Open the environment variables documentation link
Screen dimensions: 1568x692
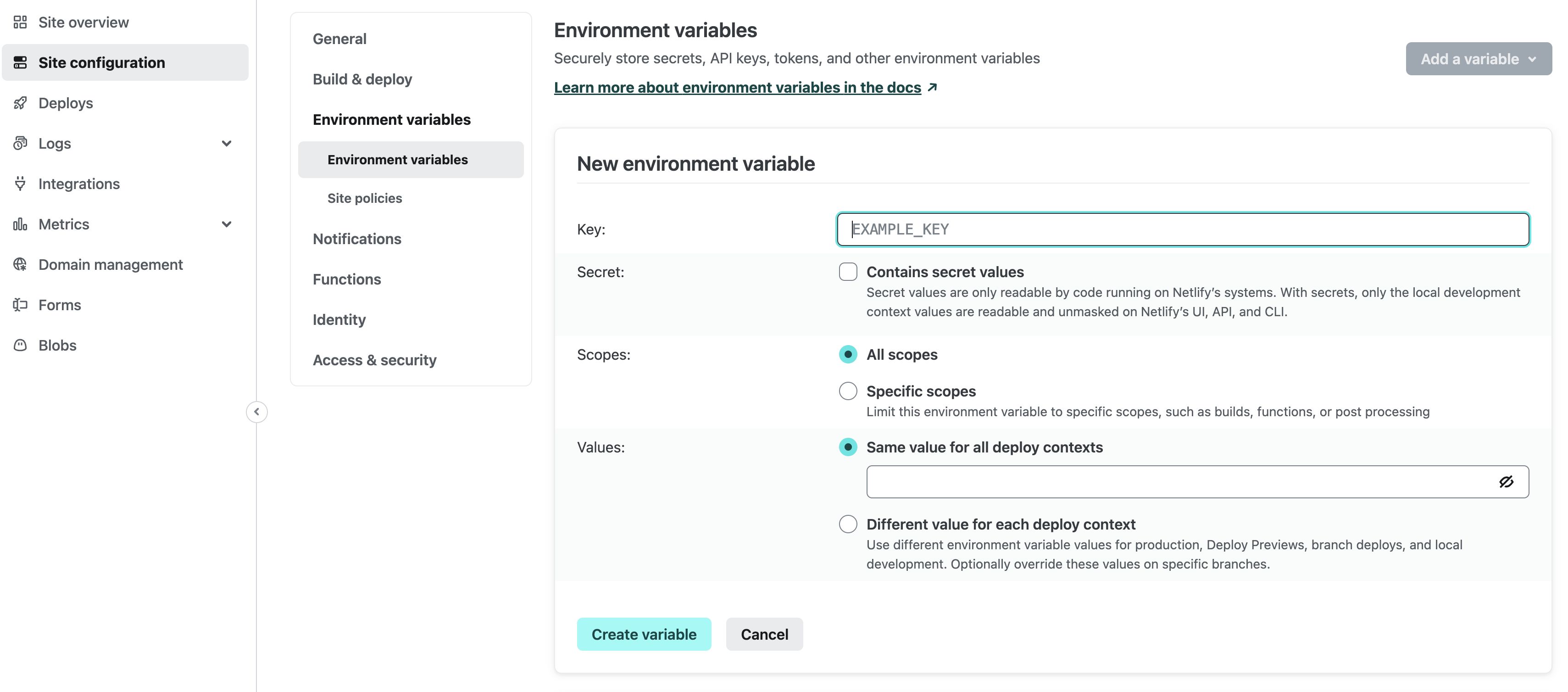pyautogui.click(x=737, y=87)
